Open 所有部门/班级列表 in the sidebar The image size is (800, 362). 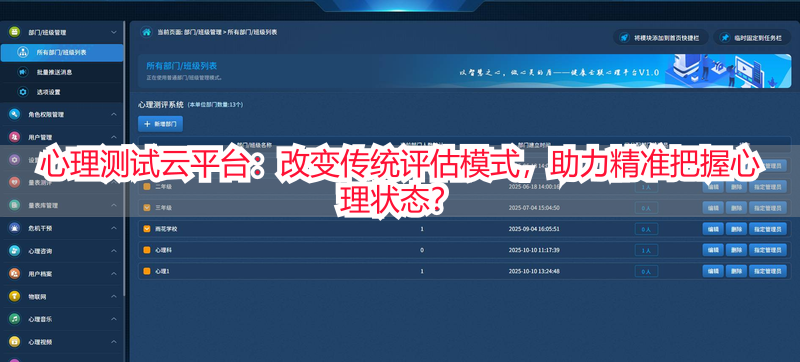click(x=62, y=53)
